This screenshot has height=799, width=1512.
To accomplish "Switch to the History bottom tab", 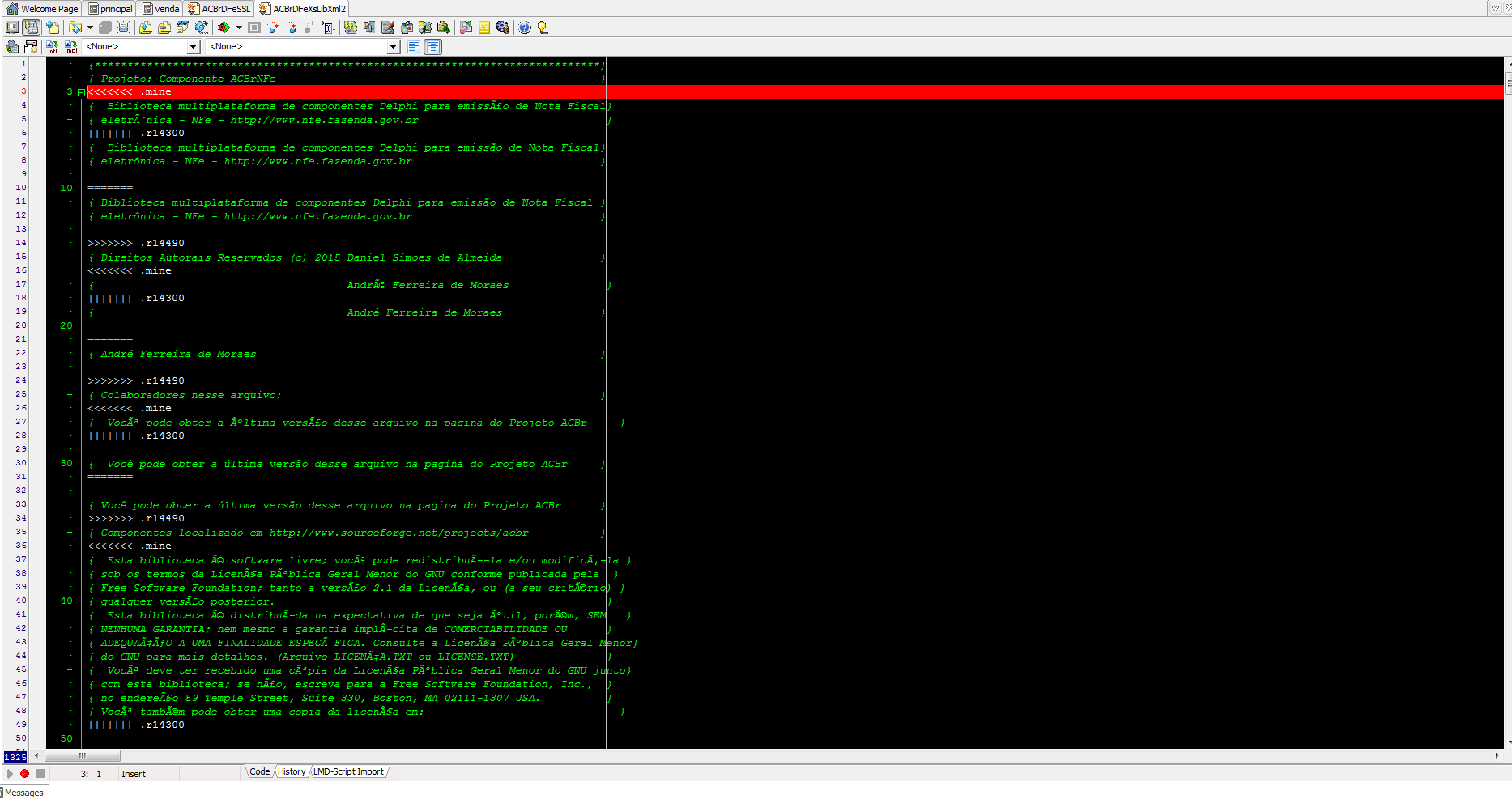I will click(x=292, y=772).
